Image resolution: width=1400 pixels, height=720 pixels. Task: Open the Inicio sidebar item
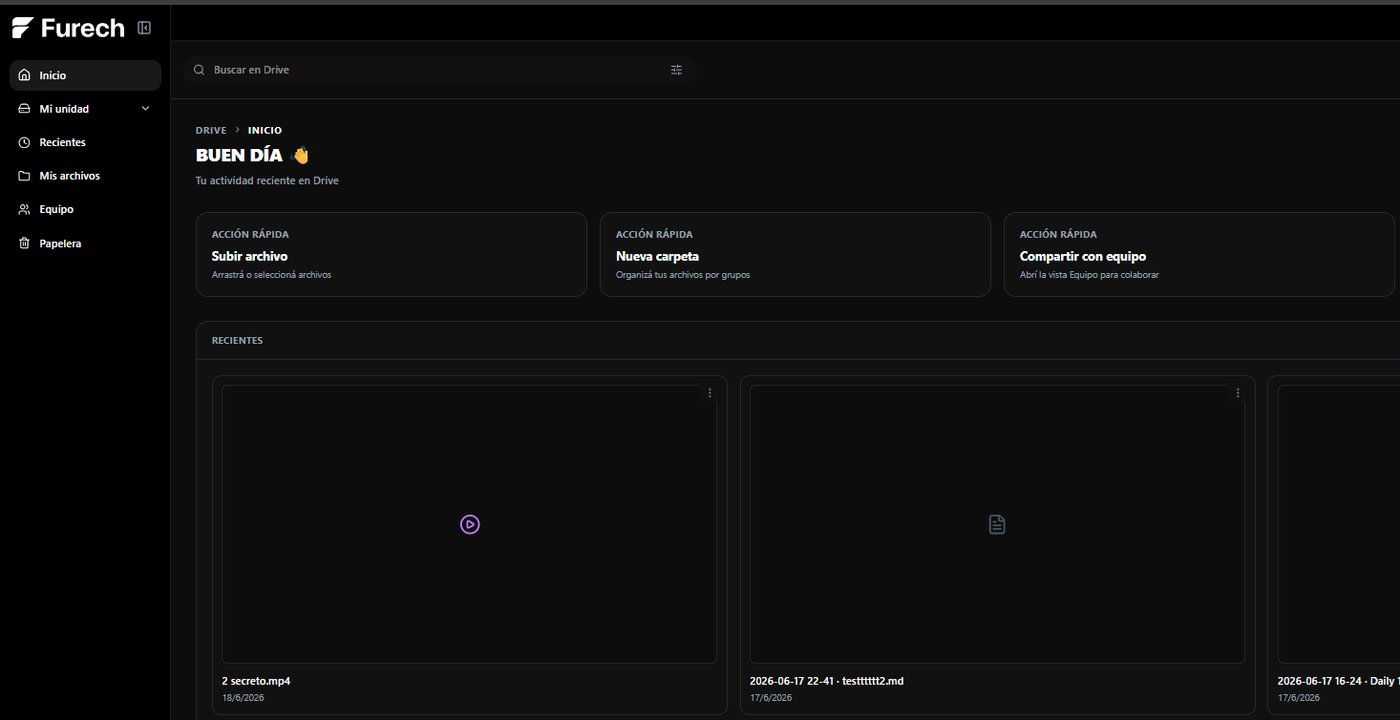[x=85, y=75]
